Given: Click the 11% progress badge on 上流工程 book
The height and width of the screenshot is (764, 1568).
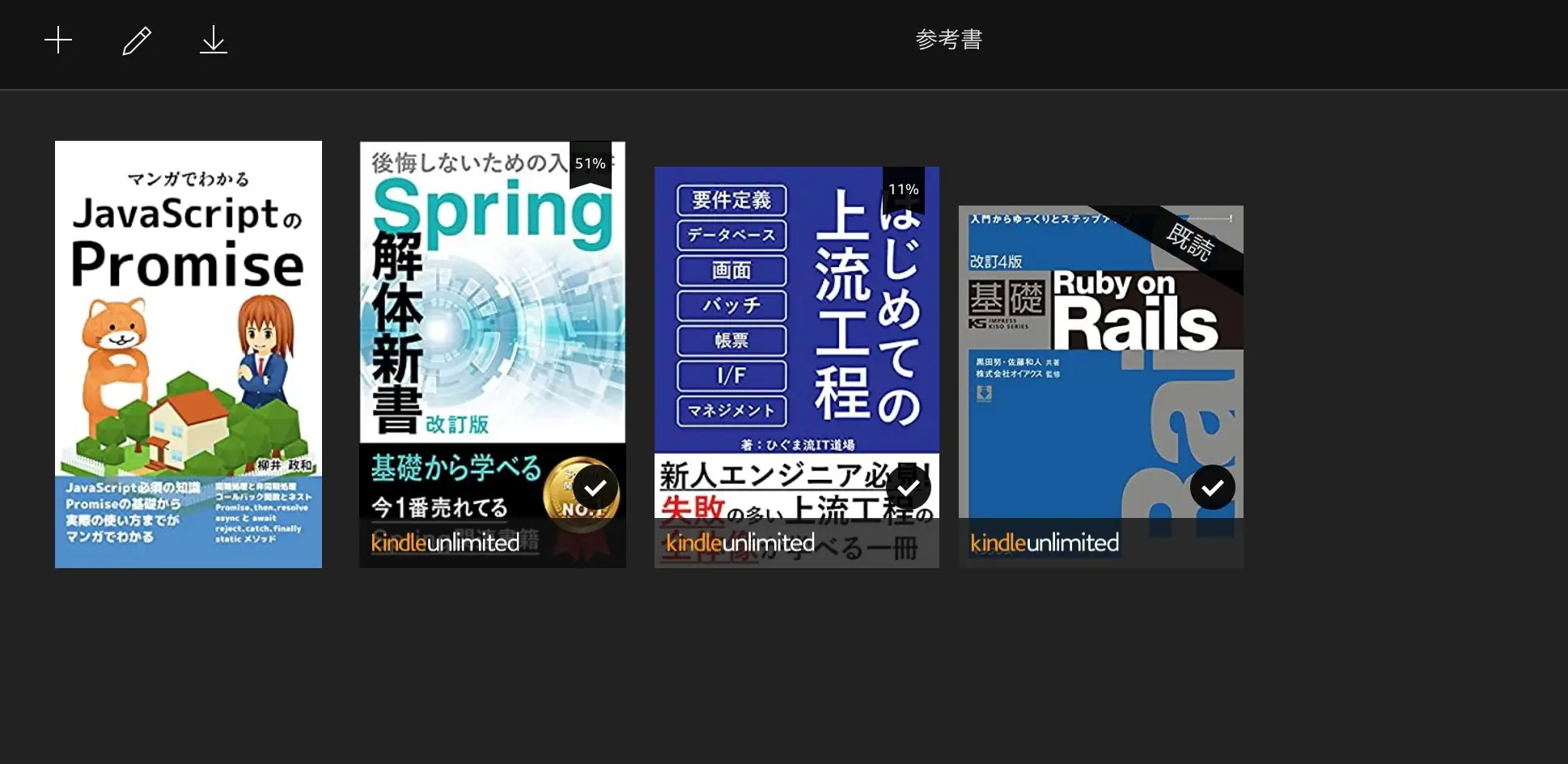Looking at the screenshot, I should pos(904,190).
